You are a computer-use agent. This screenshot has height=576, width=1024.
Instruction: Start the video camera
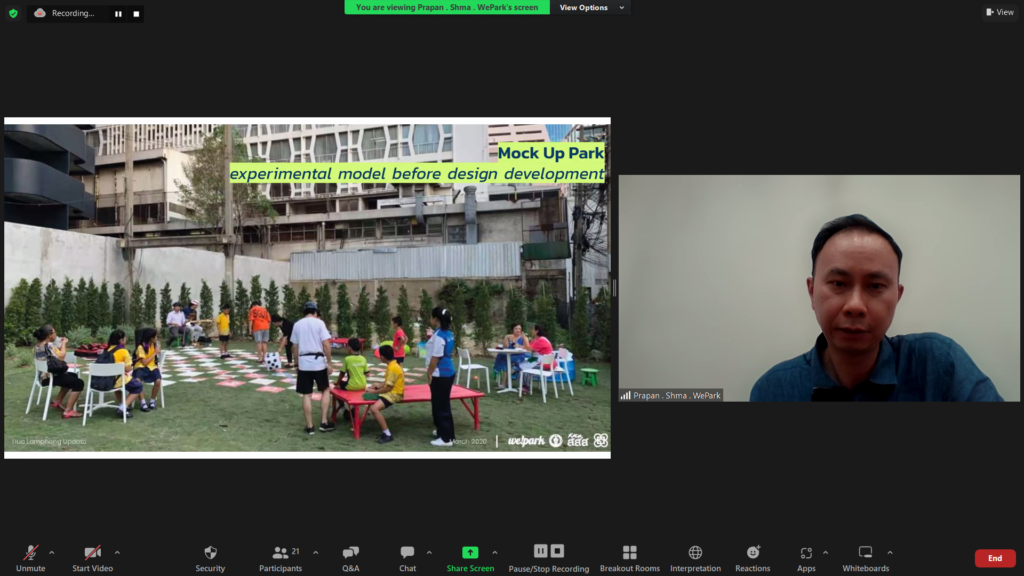point(92,553)
